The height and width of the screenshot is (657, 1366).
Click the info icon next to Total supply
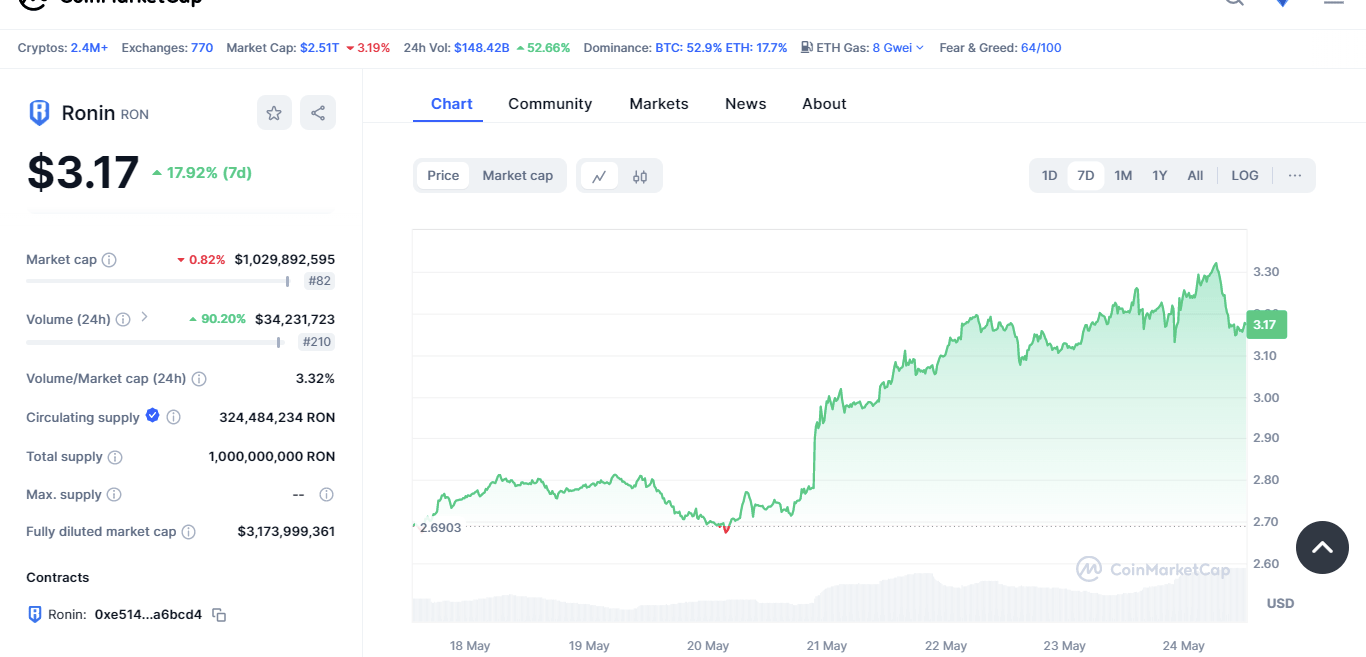pyautogui.click(x=115, y=457)
